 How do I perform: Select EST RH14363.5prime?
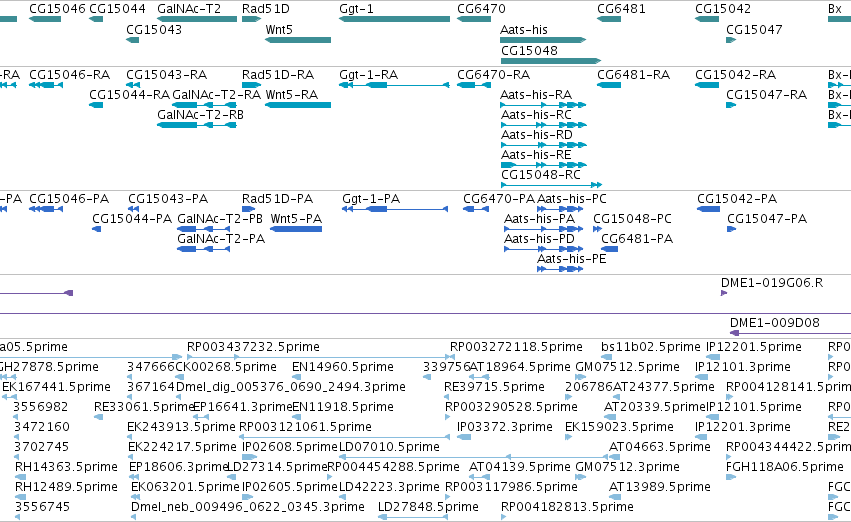point(66,467)
